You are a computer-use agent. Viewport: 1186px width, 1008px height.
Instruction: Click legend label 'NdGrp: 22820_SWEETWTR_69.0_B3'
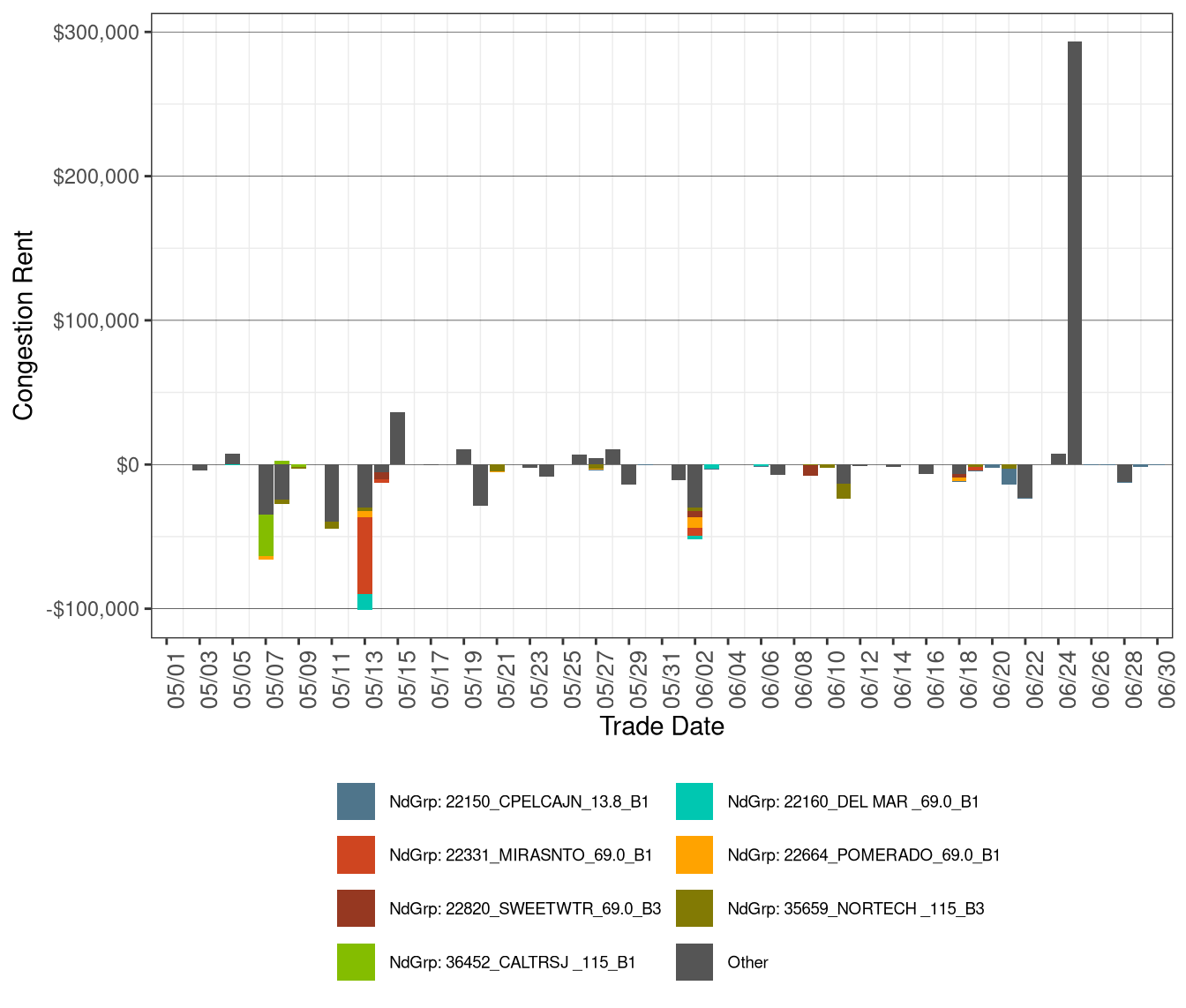pyautogui.click(x=525, y=909)
